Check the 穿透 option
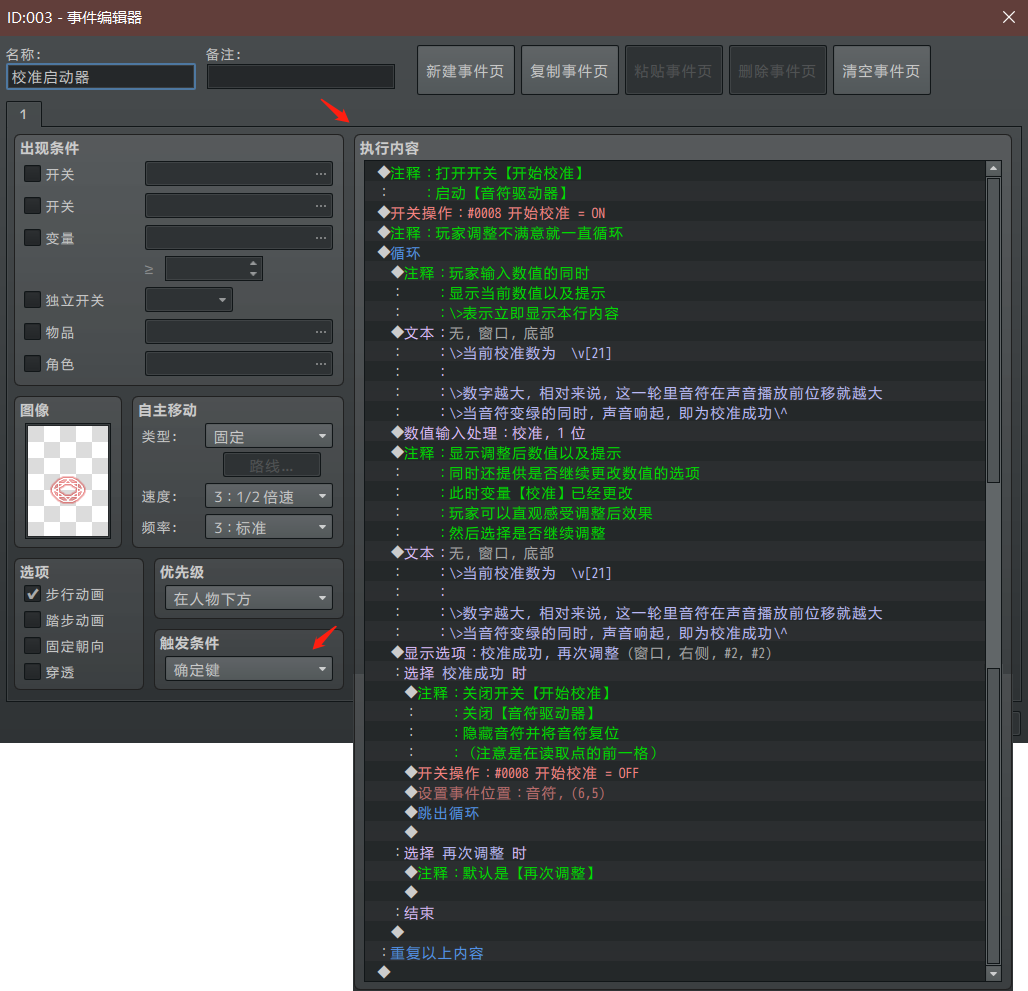 click(x=32, y=672)
